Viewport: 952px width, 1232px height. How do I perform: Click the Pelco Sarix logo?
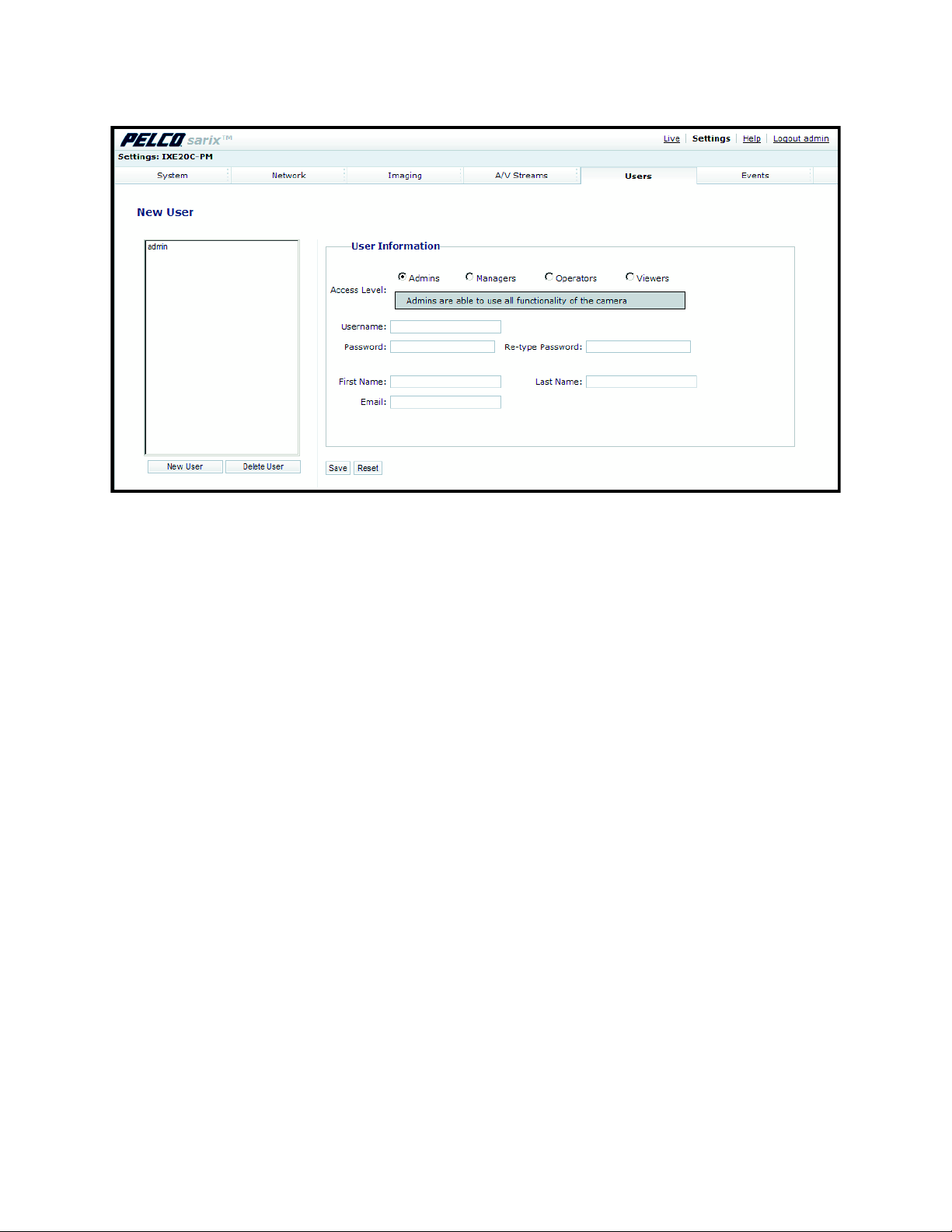coord(176,140)
